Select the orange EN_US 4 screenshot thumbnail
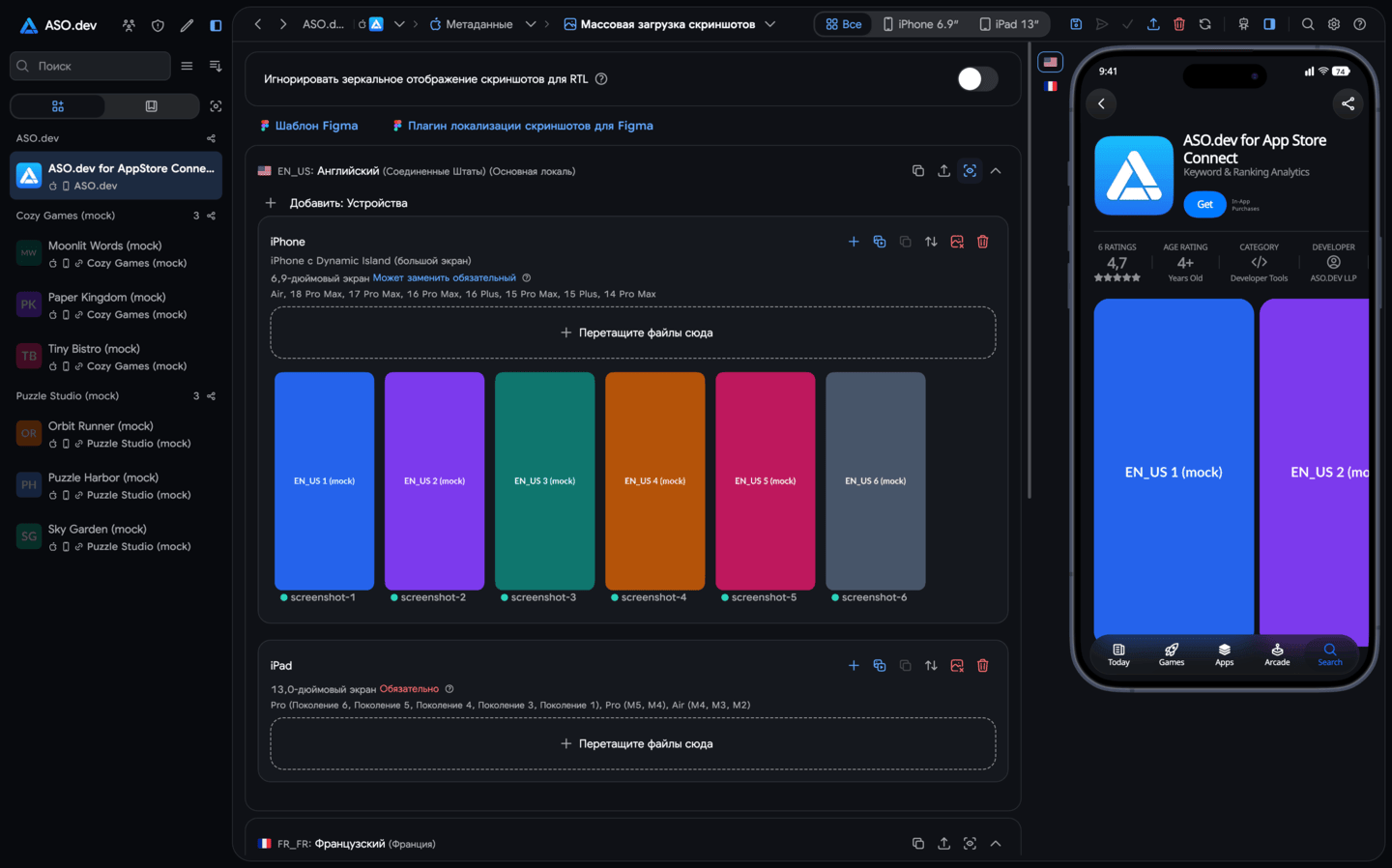1392x868 pixels. point(655,480)
